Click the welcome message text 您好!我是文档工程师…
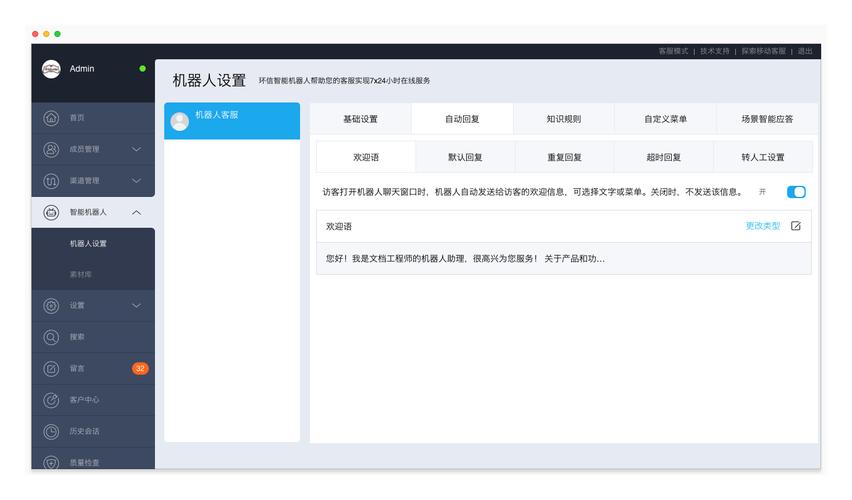The image size is (852, 500). tap(465, 259)
